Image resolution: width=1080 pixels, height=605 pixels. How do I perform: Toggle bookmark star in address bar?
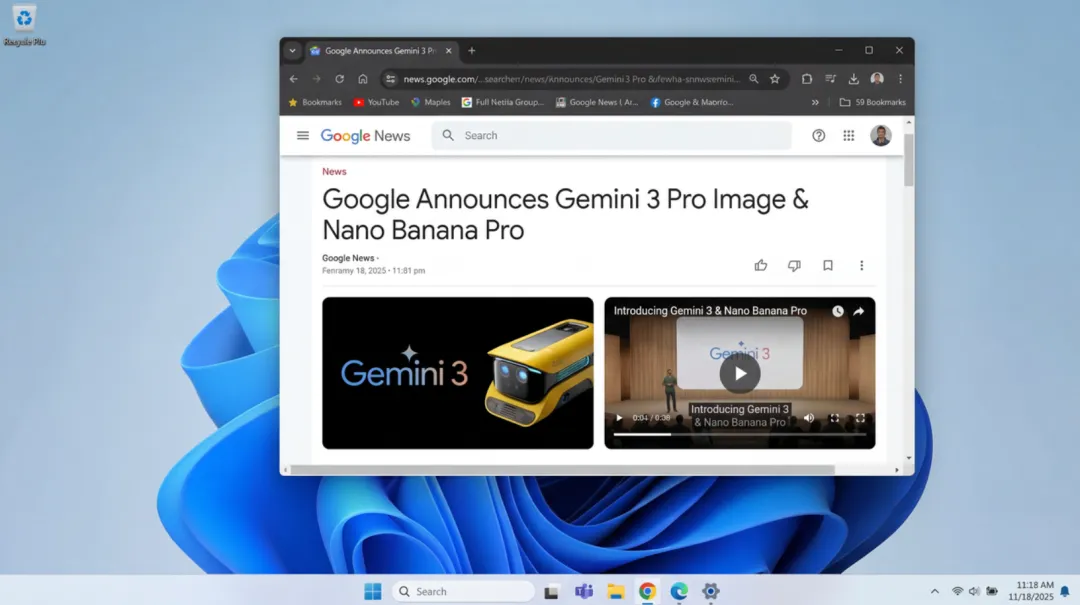[775, 79]
